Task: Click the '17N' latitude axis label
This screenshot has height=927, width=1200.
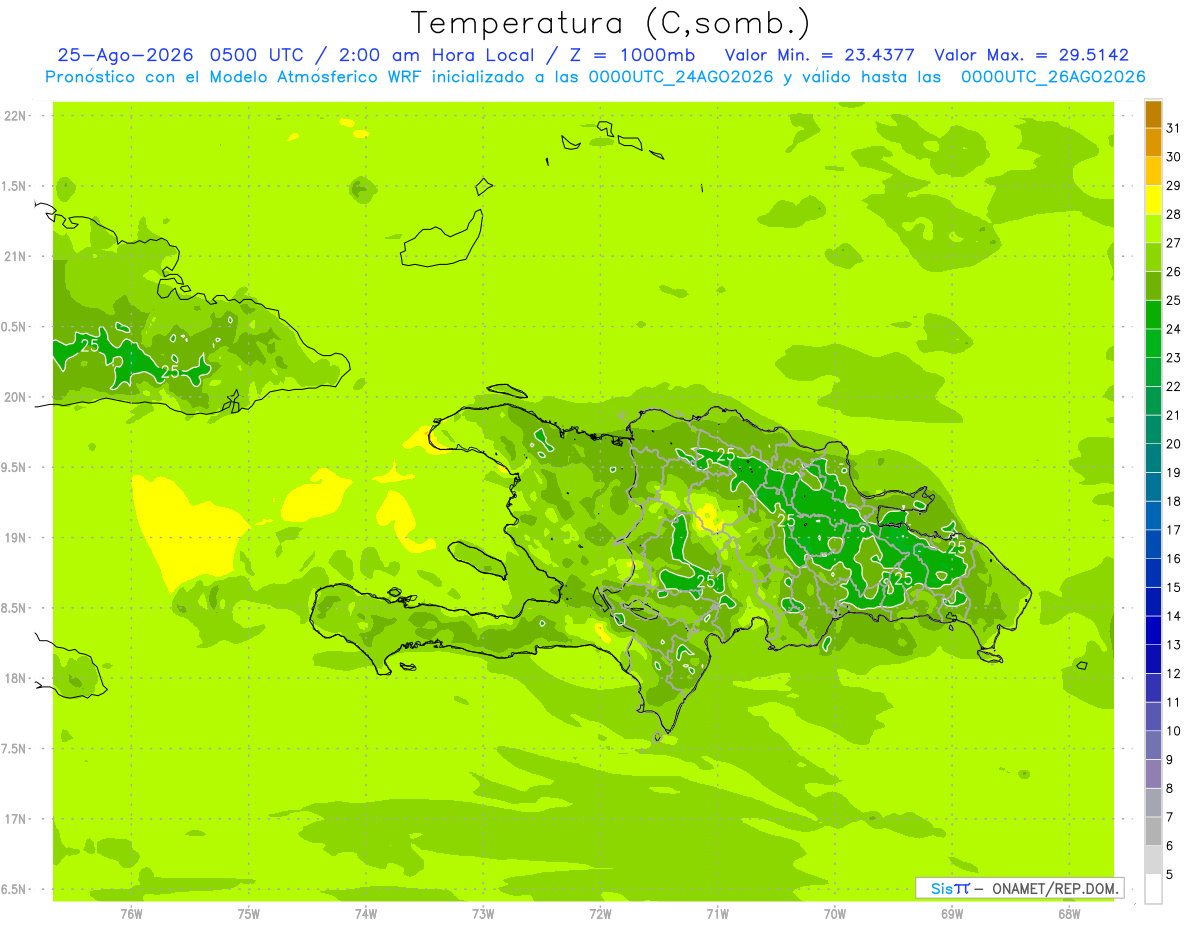Action: point(16,820)
